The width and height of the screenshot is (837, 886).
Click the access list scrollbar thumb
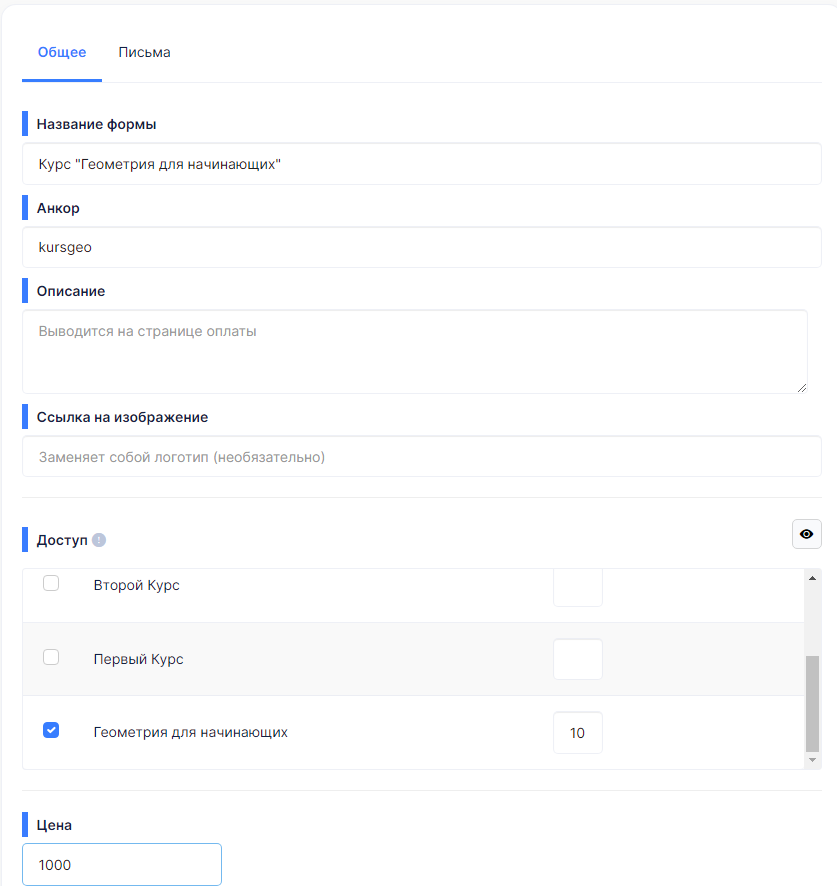(812, 703)
